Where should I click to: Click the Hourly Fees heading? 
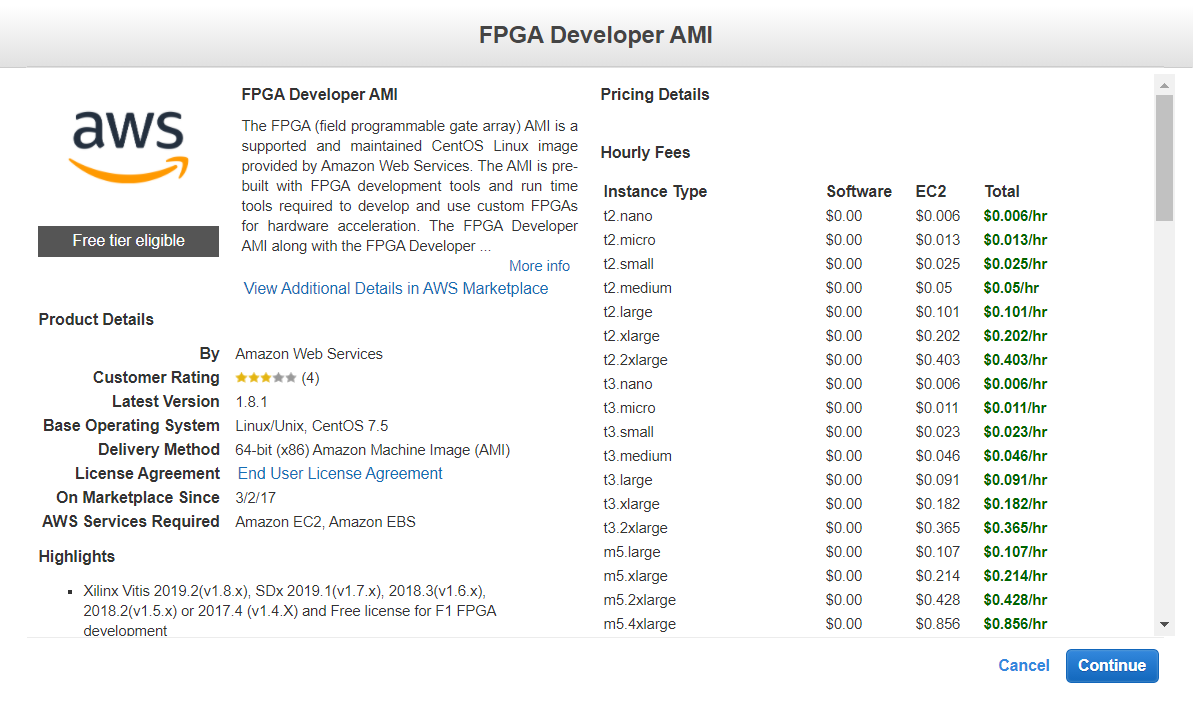(645, 153)
